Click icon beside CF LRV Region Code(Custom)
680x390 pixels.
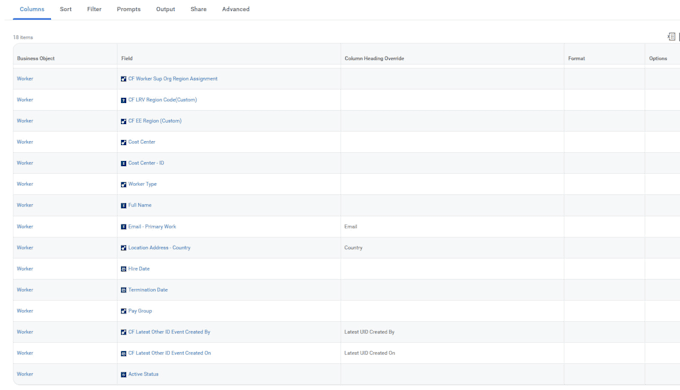pos(124,100)
